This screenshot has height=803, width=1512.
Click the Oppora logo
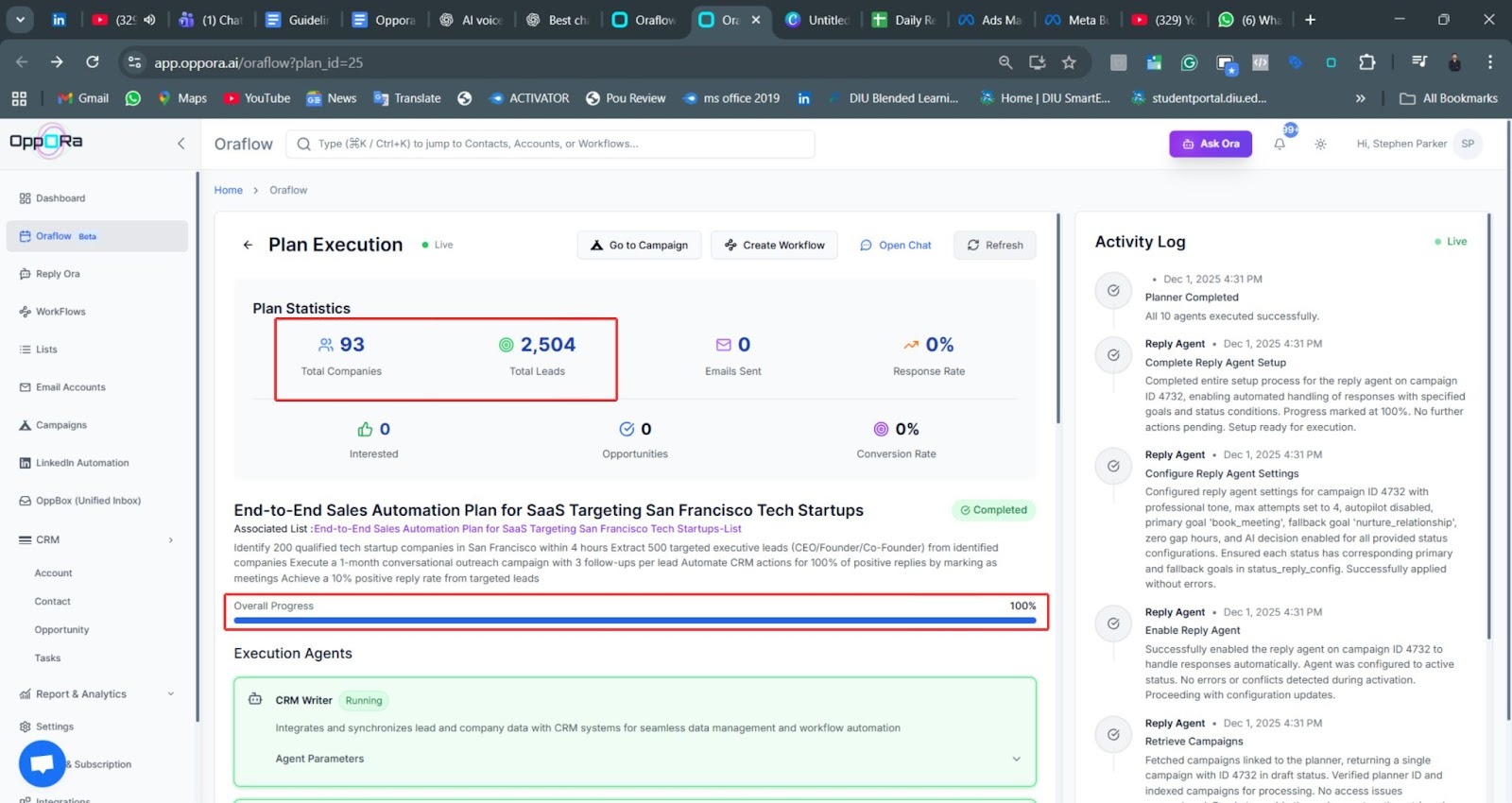tap(46, 142)
